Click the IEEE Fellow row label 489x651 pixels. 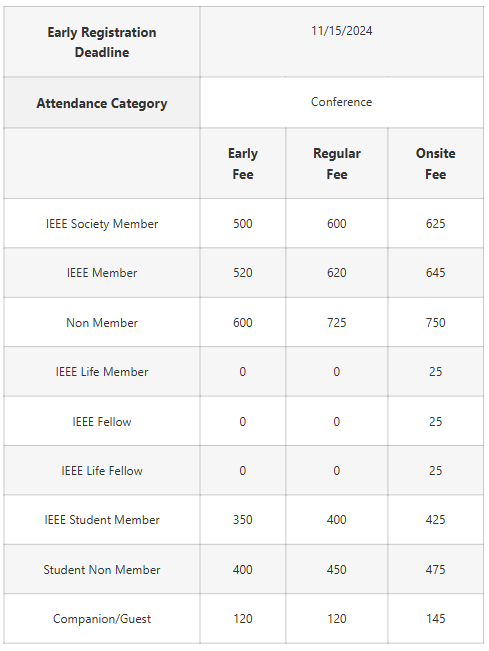[x=102, y=421]
